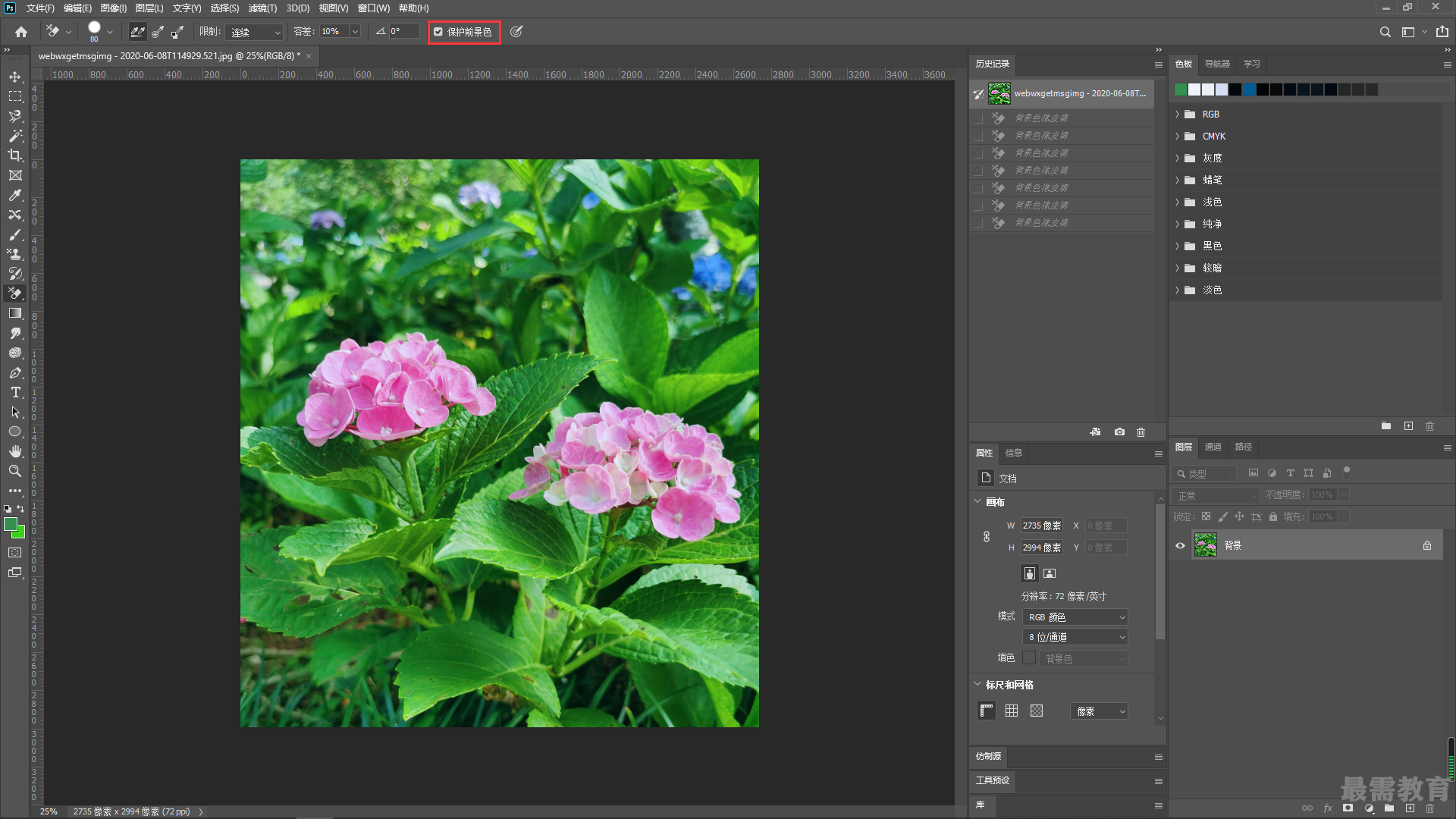Pick the blue swatch in recent colors
The width and height of the screenshot is (1456, 819).
(x=1249, y=89)
